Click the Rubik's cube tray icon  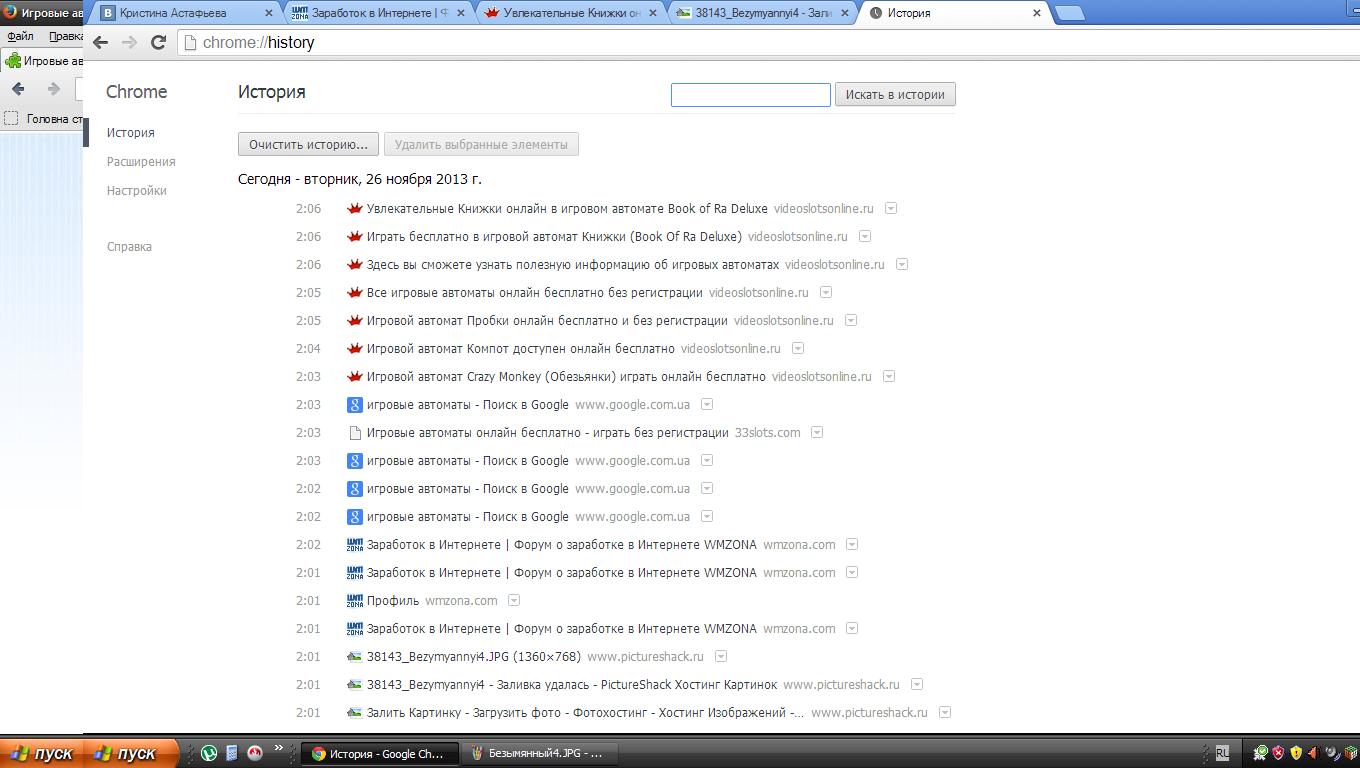(x=1349, y=753)
